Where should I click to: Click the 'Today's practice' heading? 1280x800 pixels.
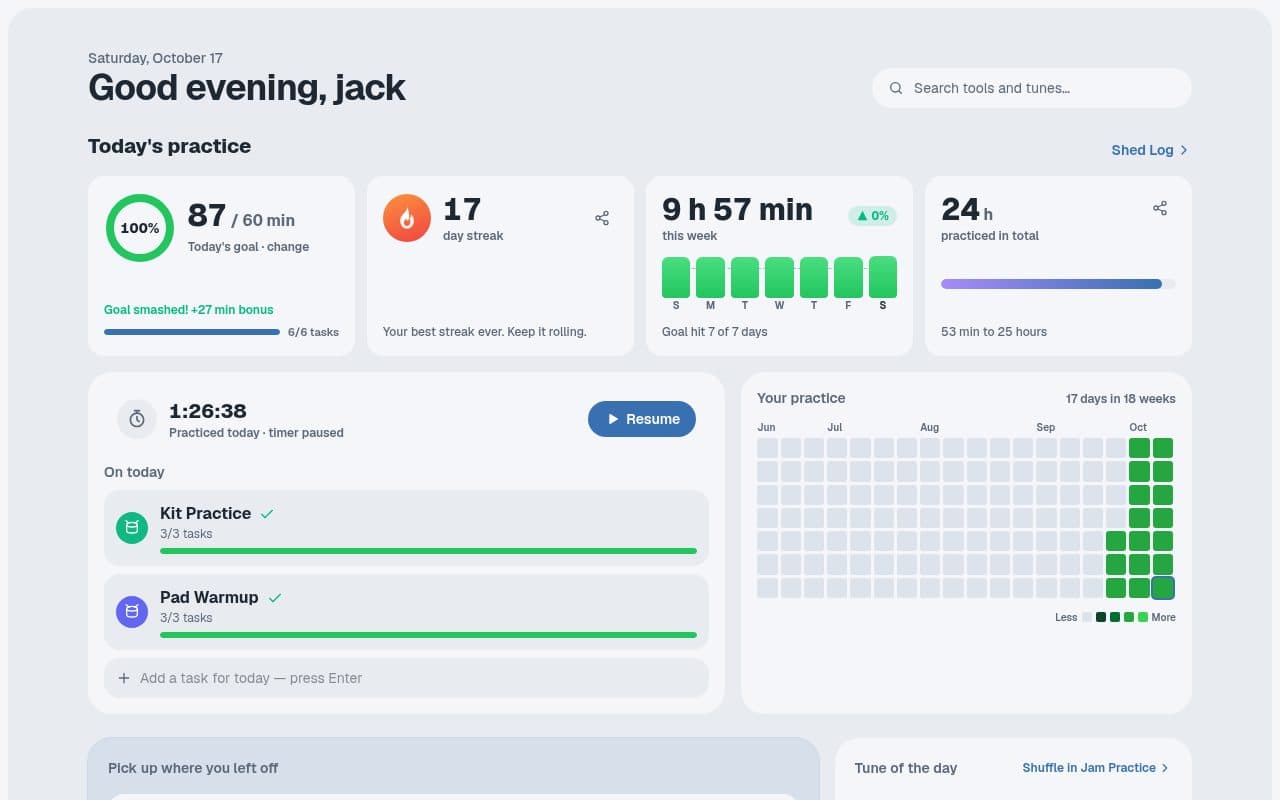tap(169, 146)
